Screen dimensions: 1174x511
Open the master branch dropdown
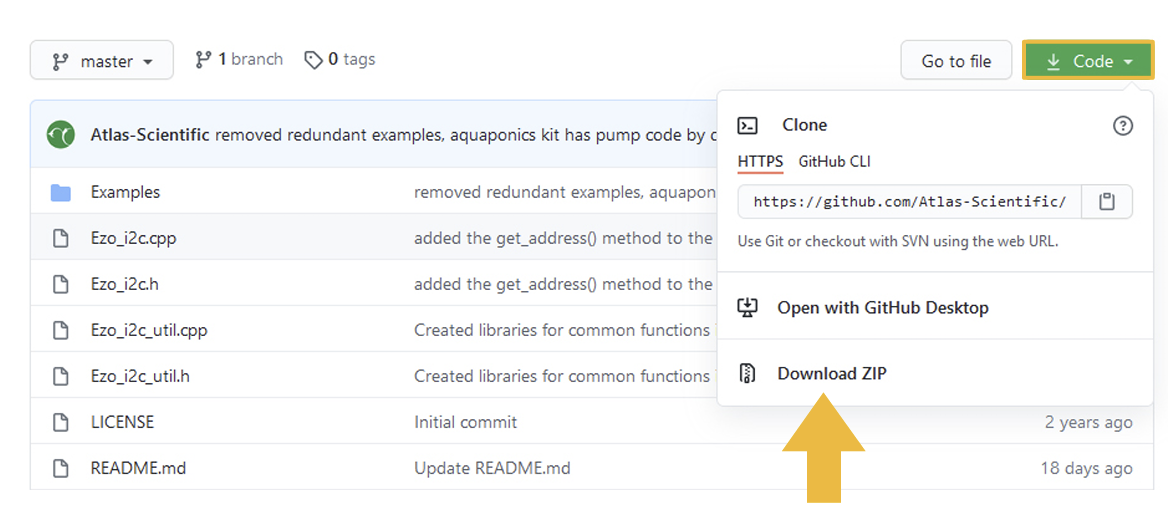click(x=102, y=61)
